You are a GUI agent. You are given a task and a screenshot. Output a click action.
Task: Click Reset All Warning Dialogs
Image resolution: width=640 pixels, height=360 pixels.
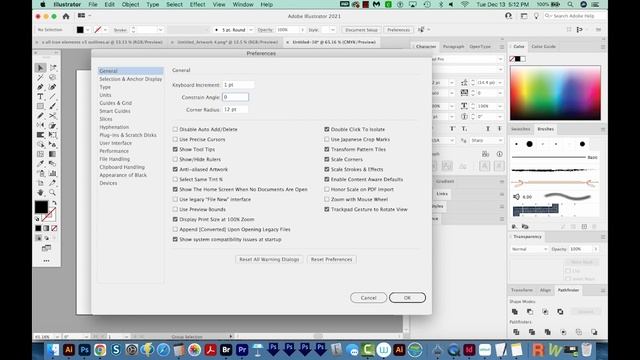tap(269, 260)
